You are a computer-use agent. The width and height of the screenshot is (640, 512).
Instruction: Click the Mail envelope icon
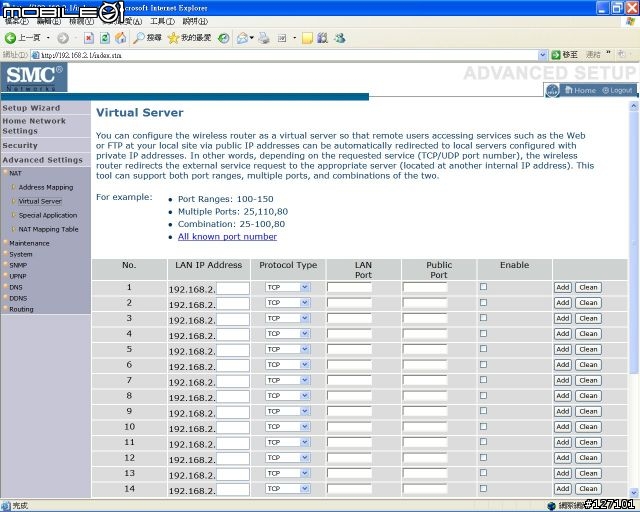(243, 38)
